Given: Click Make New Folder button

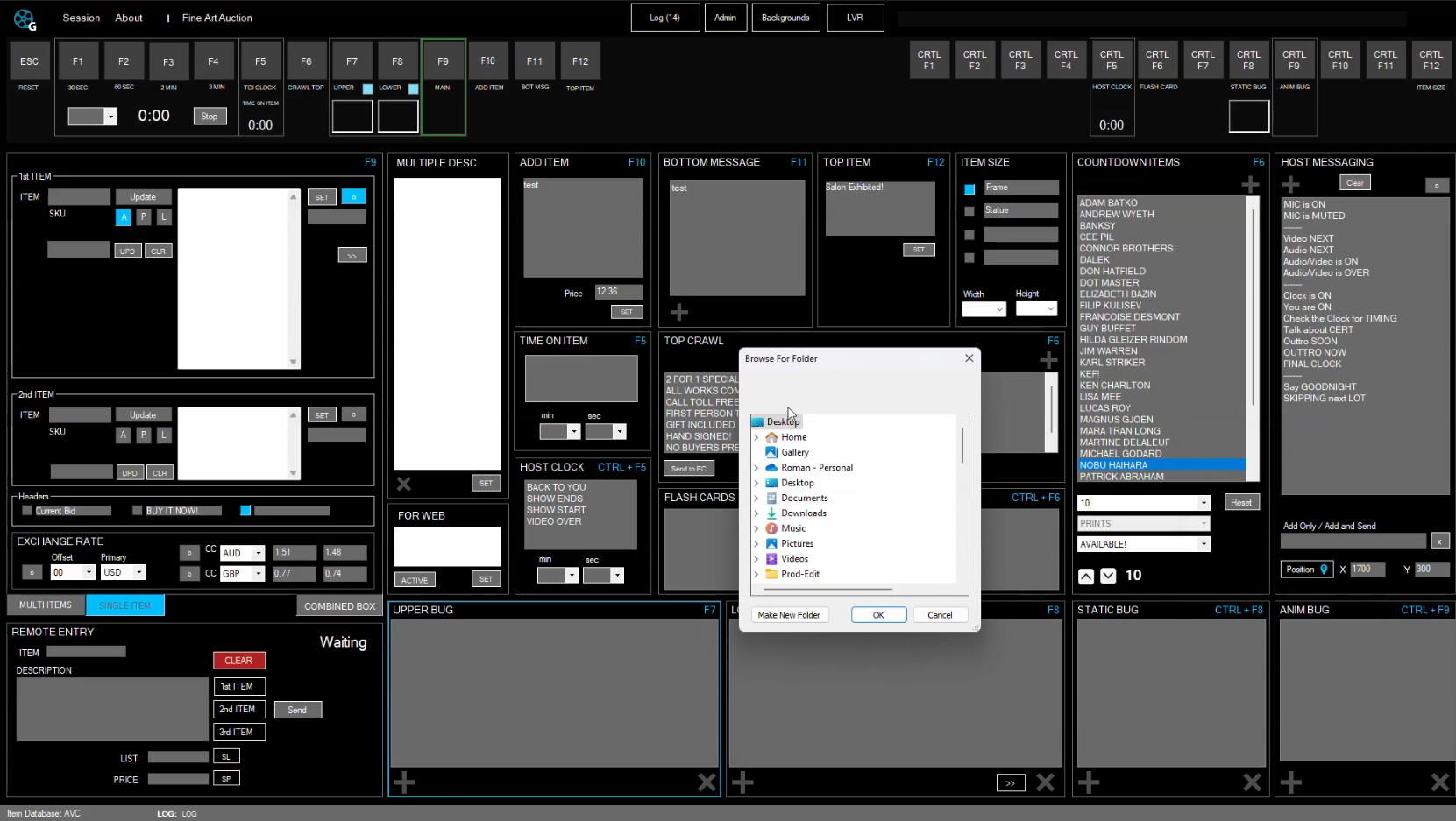Looking at the screenshot, I should pyautogui.click(x=789, y=615).
